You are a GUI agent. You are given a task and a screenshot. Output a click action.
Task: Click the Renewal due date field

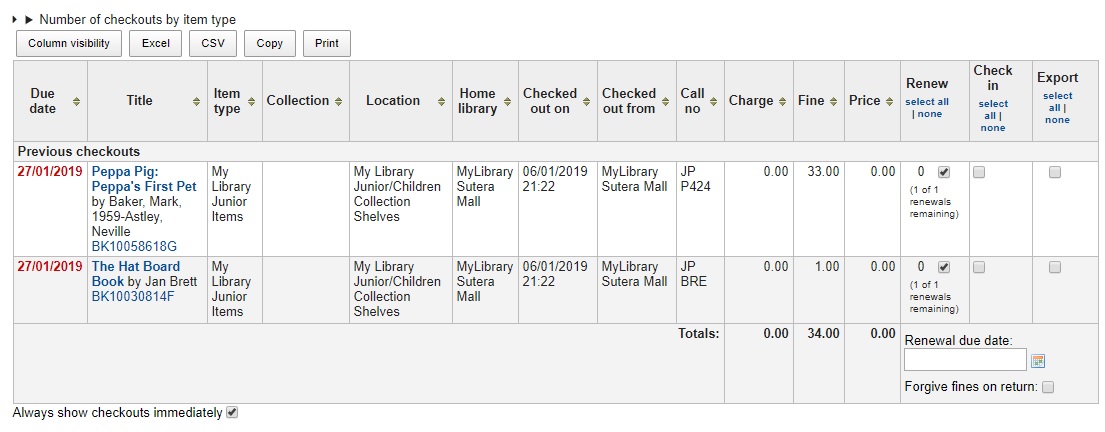coord(964,360)
